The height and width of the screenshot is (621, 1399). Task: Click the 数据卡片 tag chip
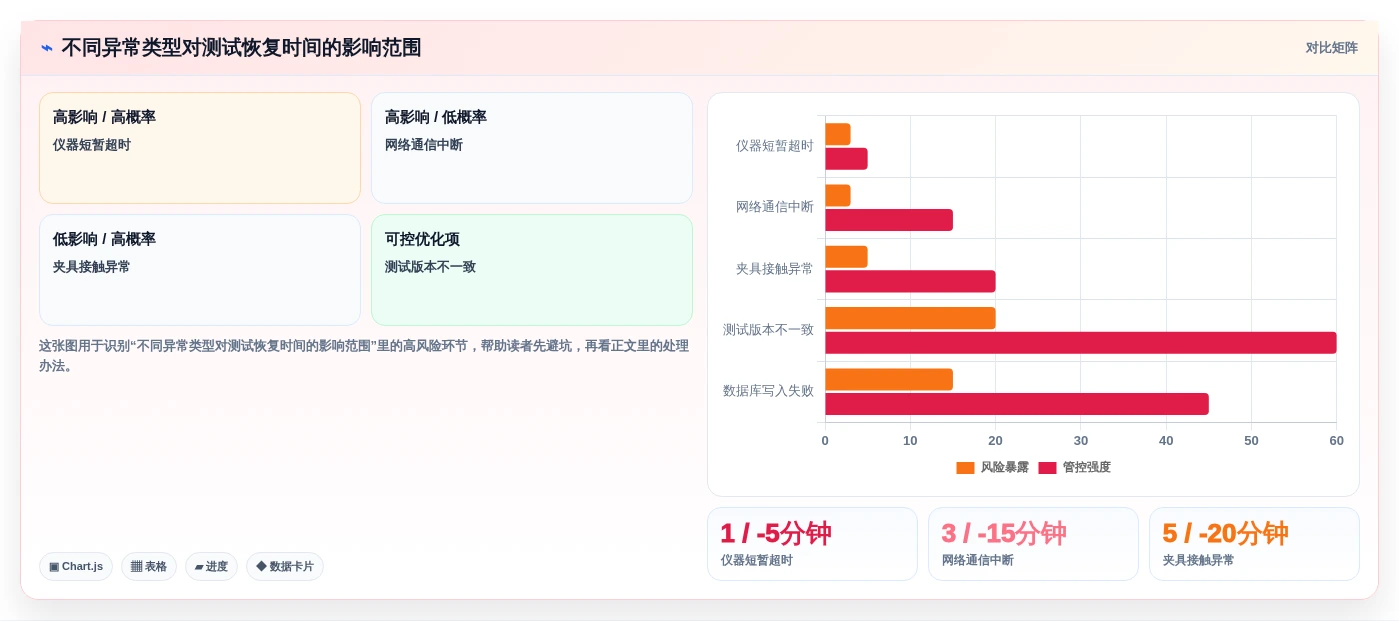[x=285, y=567]
